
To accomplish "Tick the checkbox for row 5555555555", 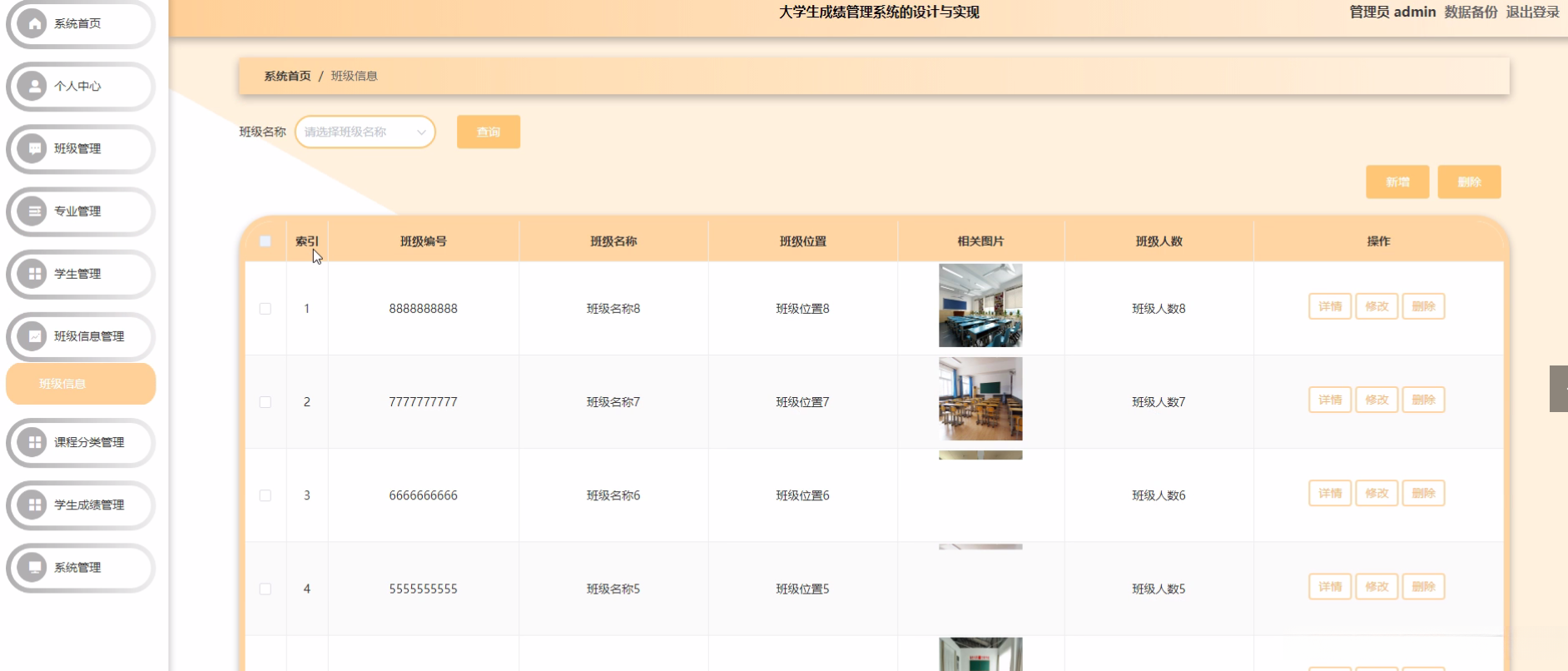I will tap(265, 589).
